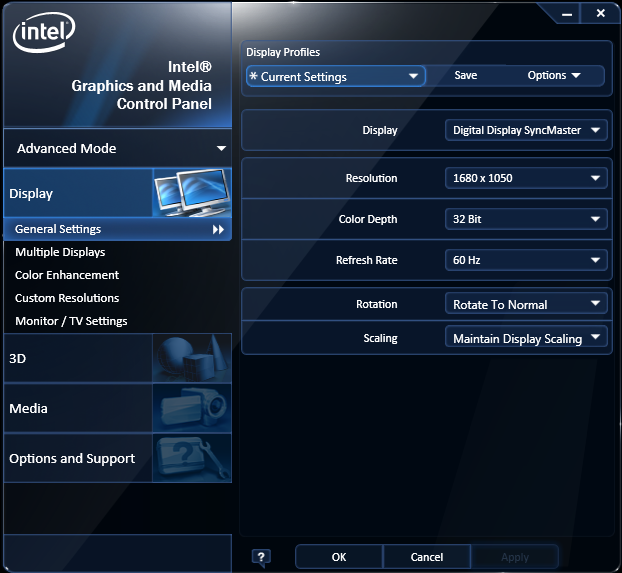Click the dual-monitor Display icon

pos(192,192)
